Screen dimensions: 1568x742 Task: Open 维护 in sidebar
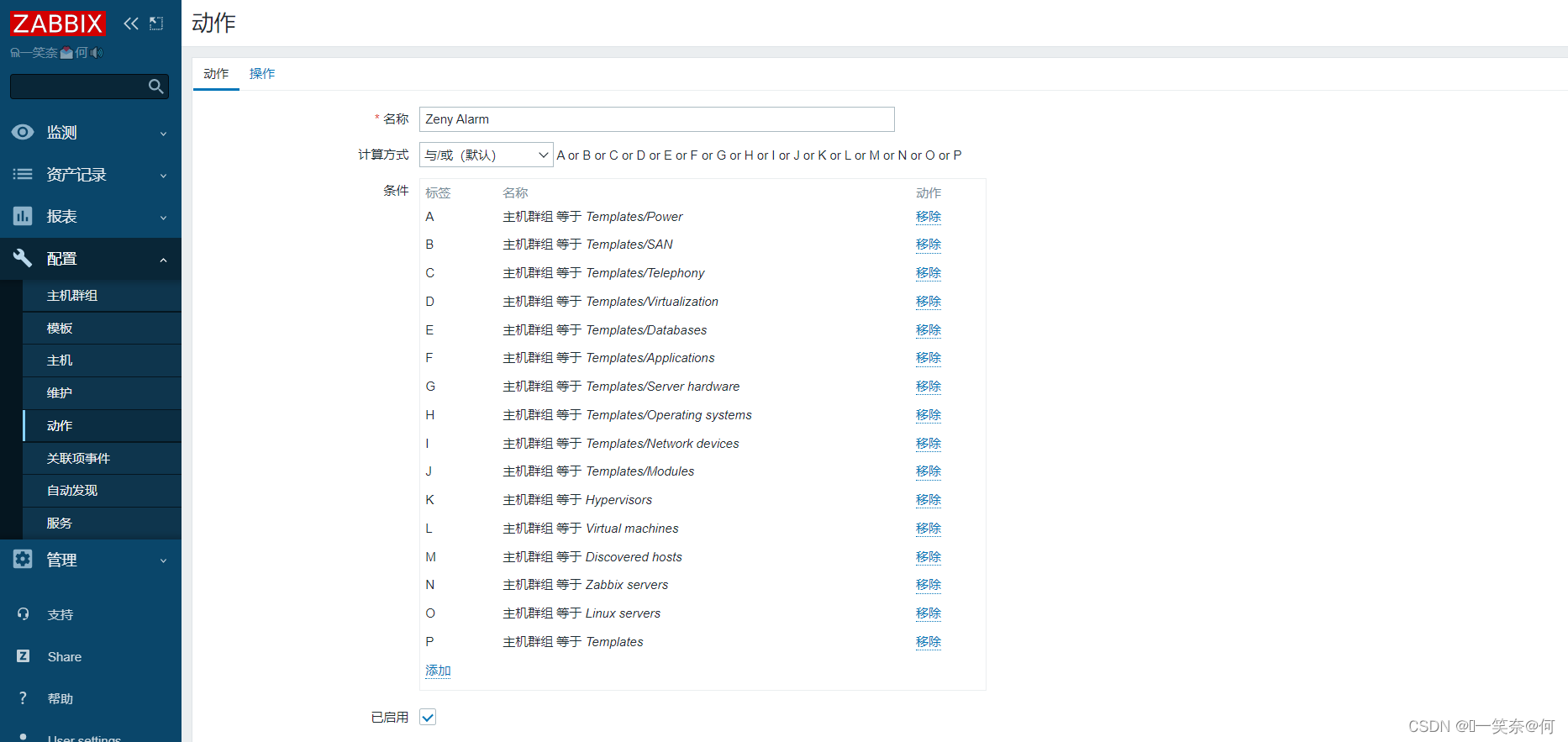tap(102, 392)
